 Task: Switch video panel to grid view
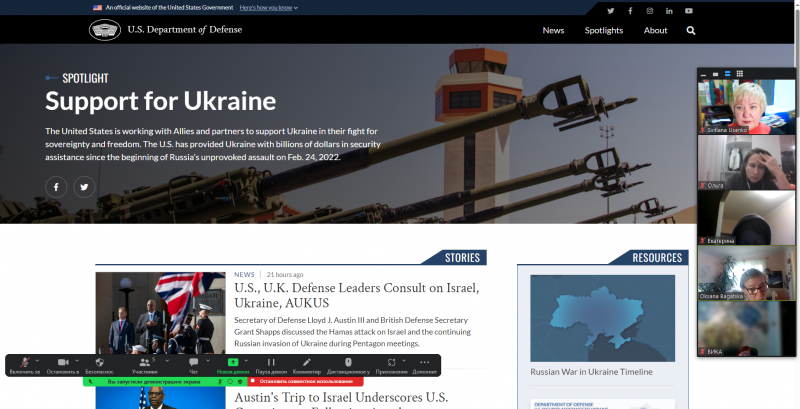740,74
